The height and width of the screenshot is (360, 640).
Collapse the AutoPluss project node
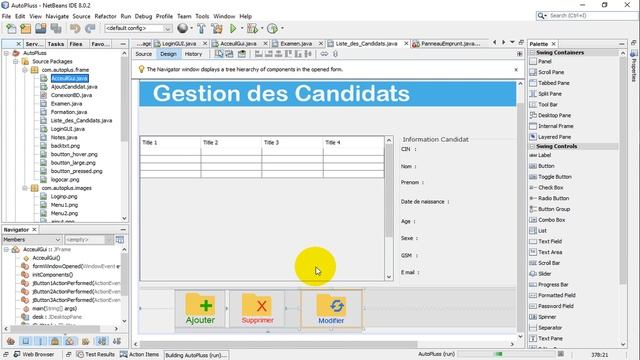point(6,53)
